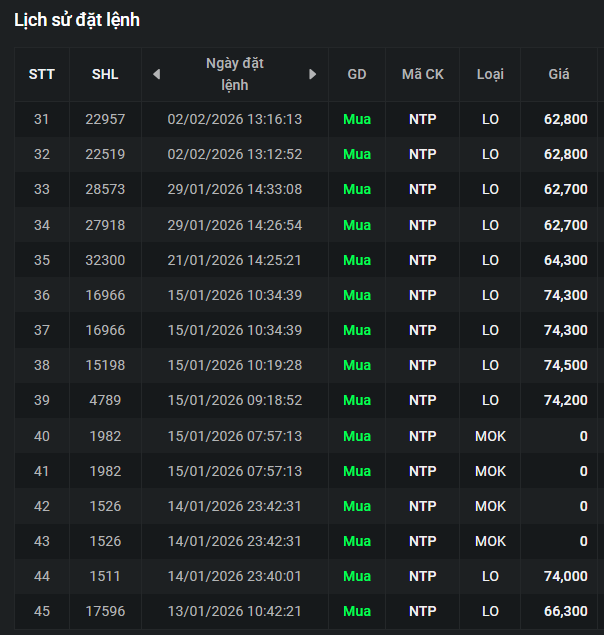604x635 pixels.
Task: Click the MOK type in row 40
Action: (x=490, y=436)
